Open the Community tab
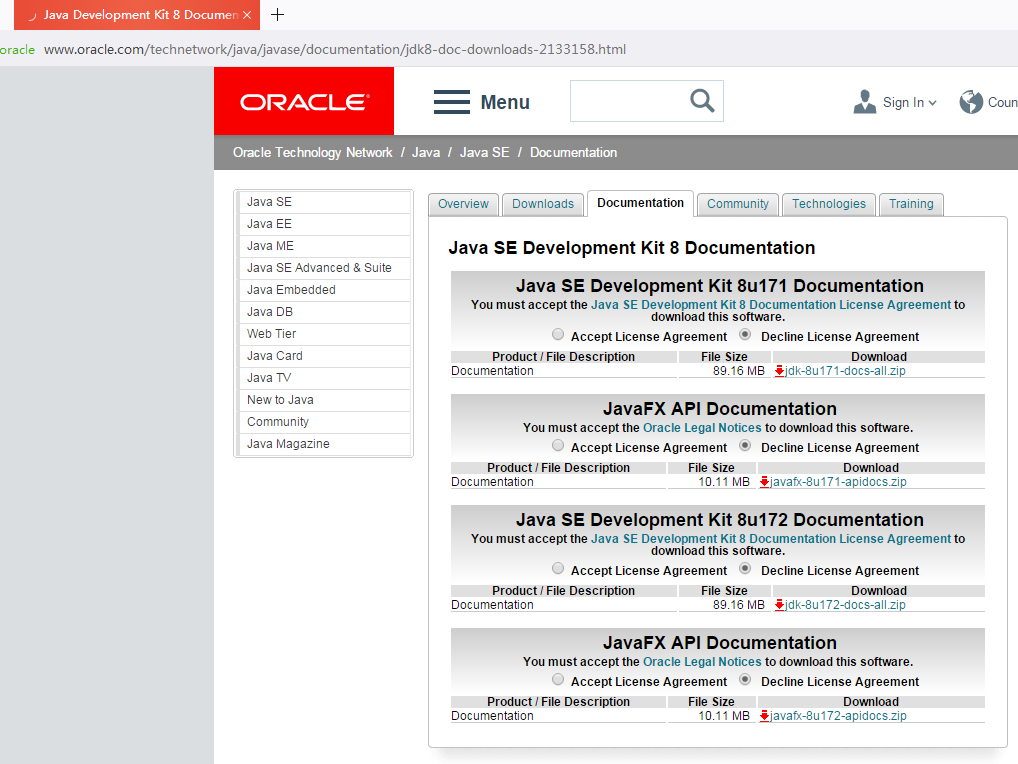 737,204
